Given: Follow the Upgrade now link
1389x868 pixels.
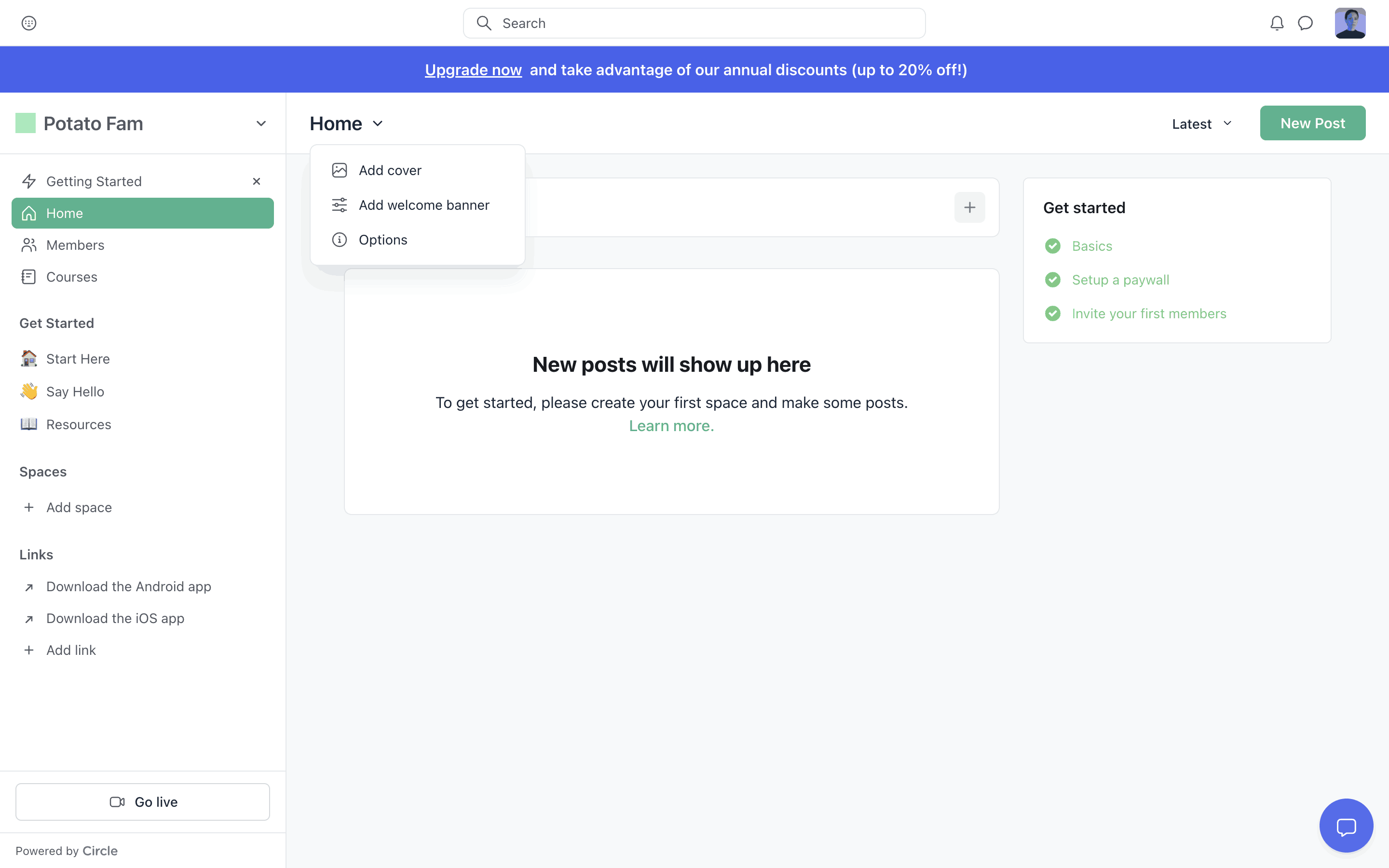Looking at the screenshot, I should coord(473,70).
